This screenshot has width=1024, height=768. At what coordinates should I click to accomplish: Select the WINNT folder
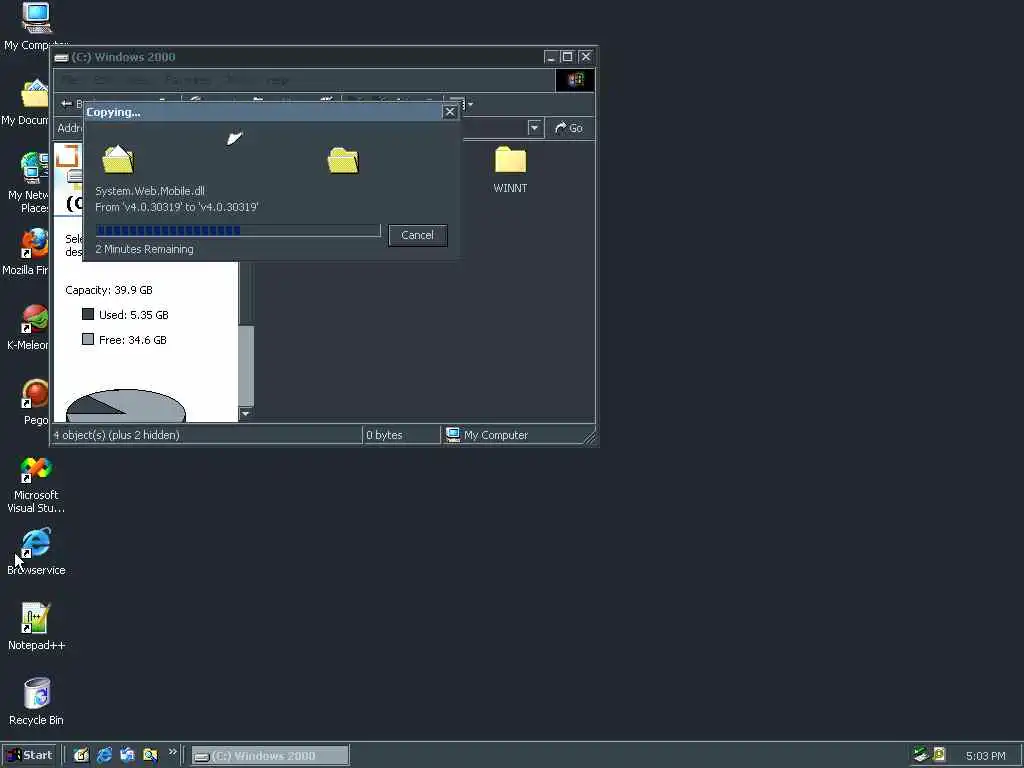pos(510,170)
